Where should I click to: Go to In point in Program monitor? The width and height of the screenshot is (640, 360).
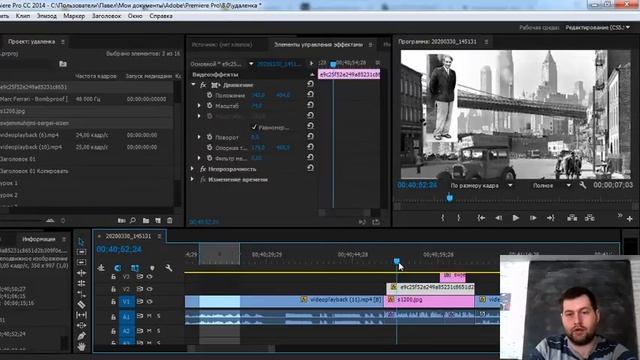click(x=481, y=218)
